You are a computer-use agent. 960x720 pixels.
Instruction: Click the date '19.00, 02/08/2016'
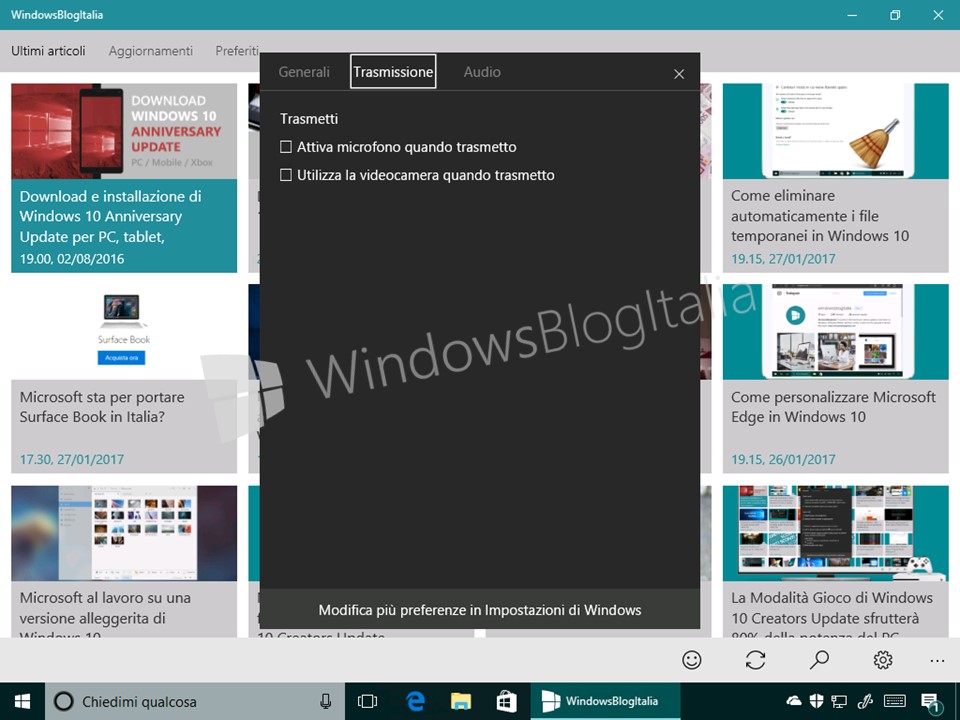pos(72,259)
